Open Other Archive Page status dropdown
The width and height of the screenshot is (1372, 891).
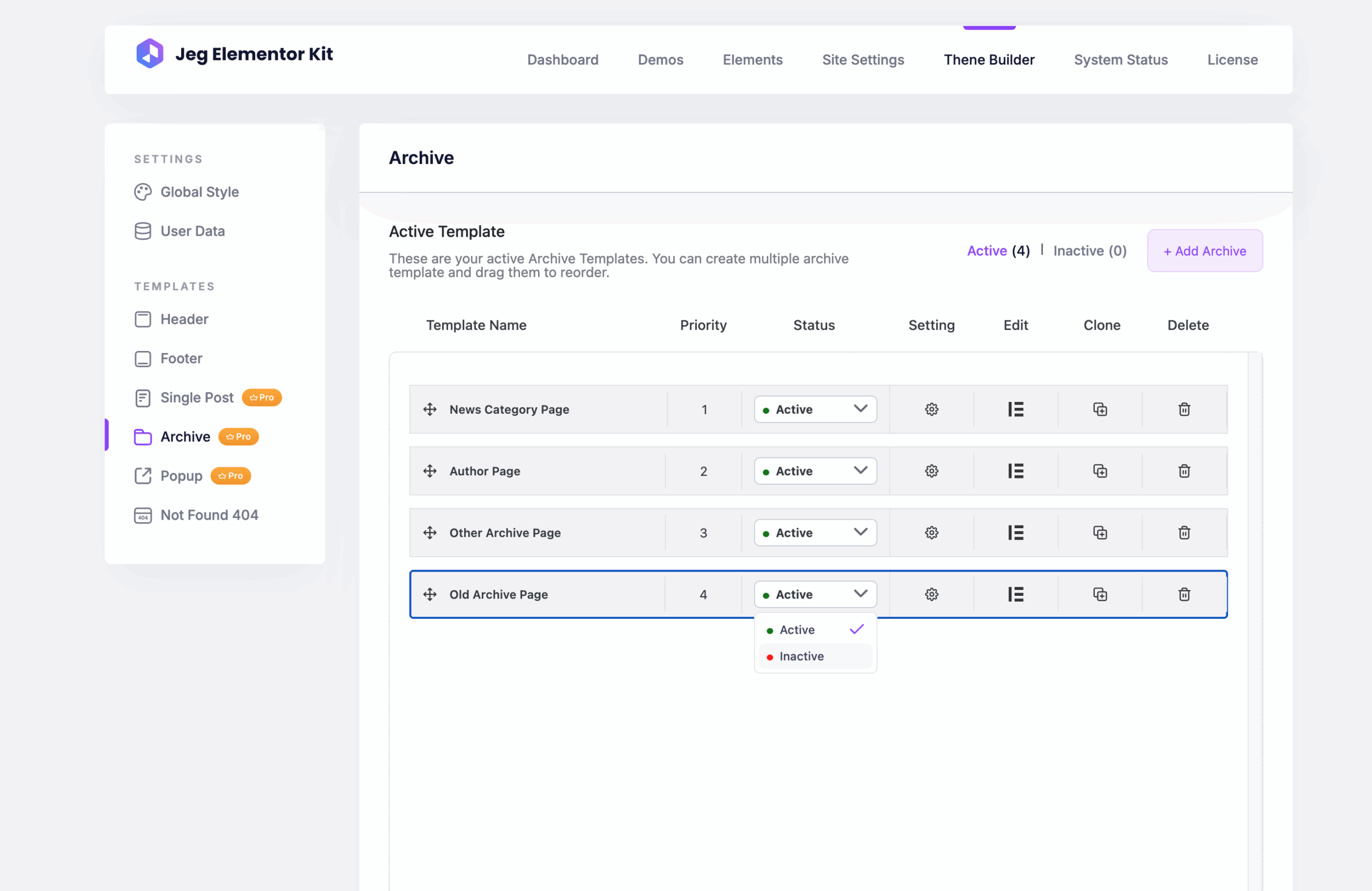pos(815,533)
